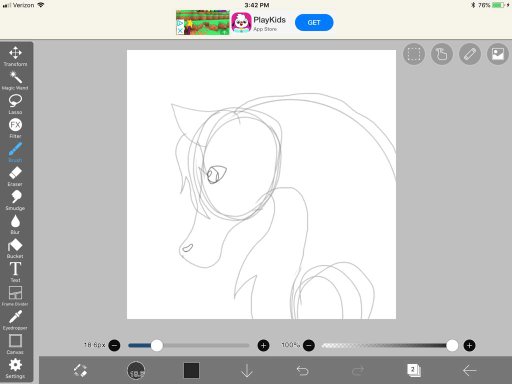Toggle brush and eraser switch icon
Screen dimensions: 512x384
(80, 370)
